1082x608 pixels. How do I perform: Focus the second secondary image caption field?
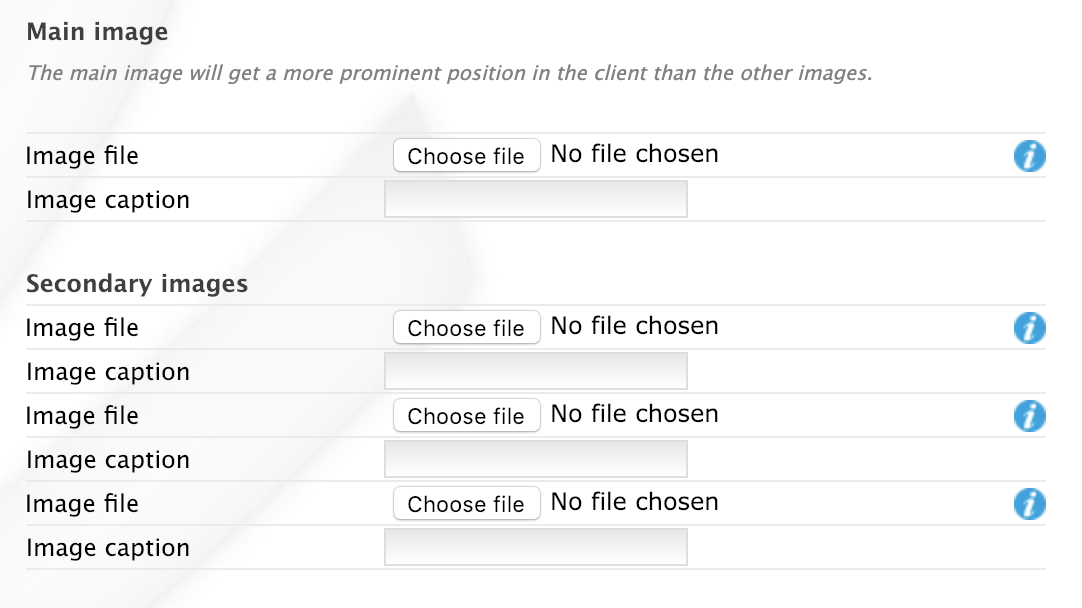point(536,459)
